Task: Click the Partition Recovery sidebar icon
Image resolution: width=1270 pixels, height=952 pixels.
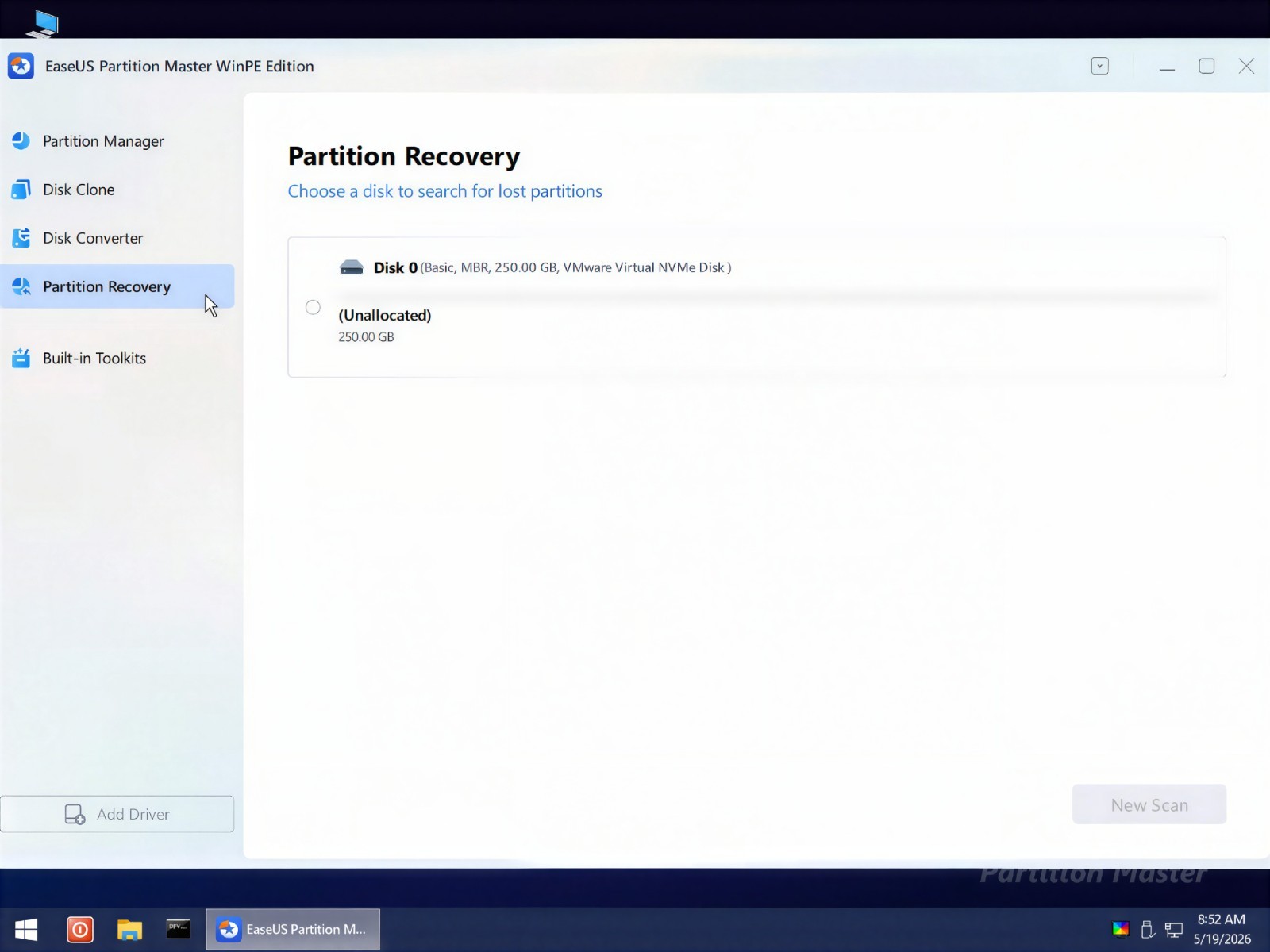Action: [x=21, y=286]
